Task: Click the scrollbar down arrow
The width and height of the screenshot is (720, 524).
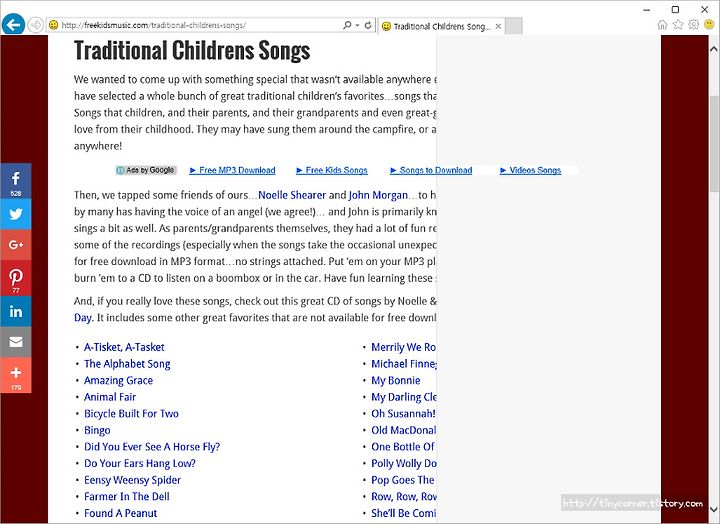Action: [714, 509]
